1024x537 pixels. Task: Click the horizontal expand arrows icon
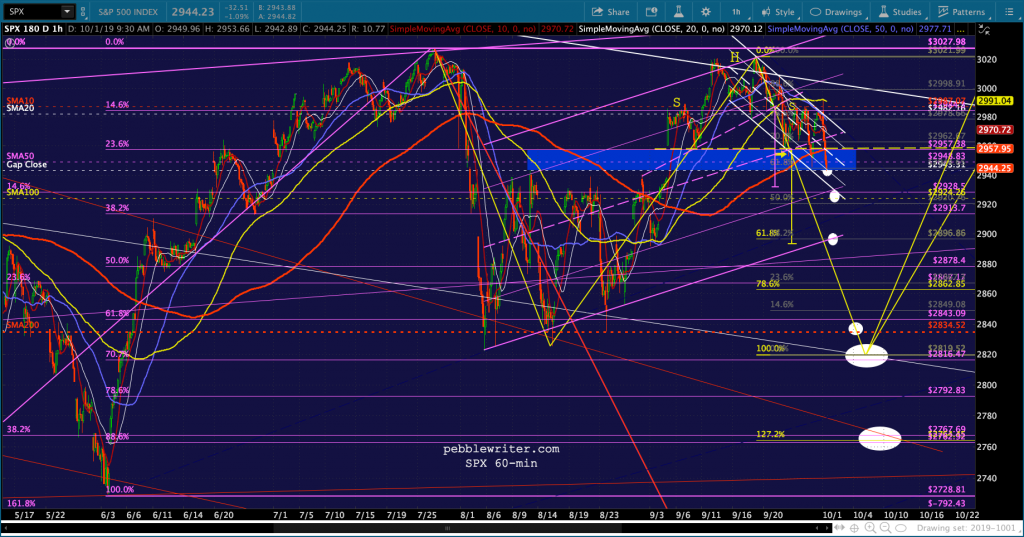842,528
